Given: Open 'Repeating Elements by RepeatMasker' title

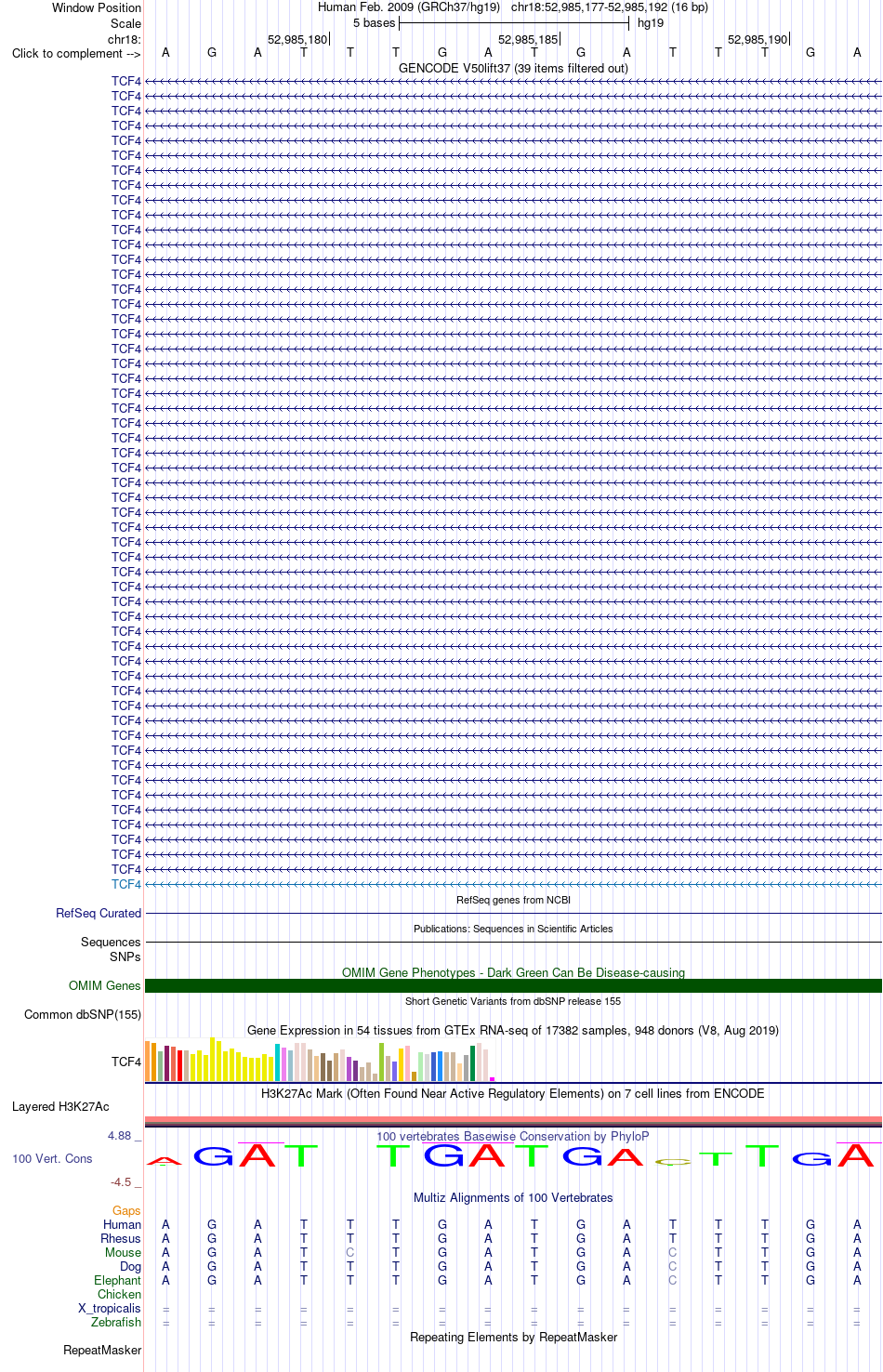Looking at the screenshot, I should coord(513,1337).
